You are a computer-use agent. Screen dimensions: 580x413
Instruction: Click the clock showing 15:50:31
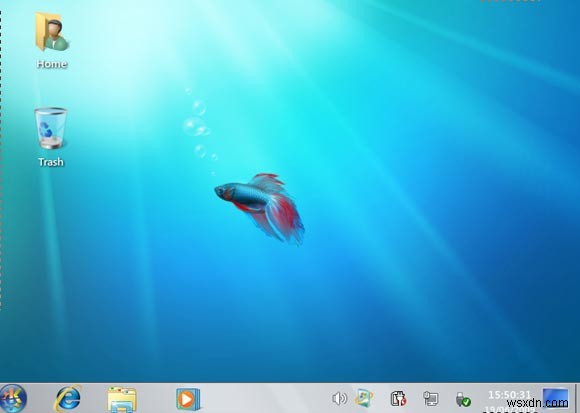tap(509, 395)
